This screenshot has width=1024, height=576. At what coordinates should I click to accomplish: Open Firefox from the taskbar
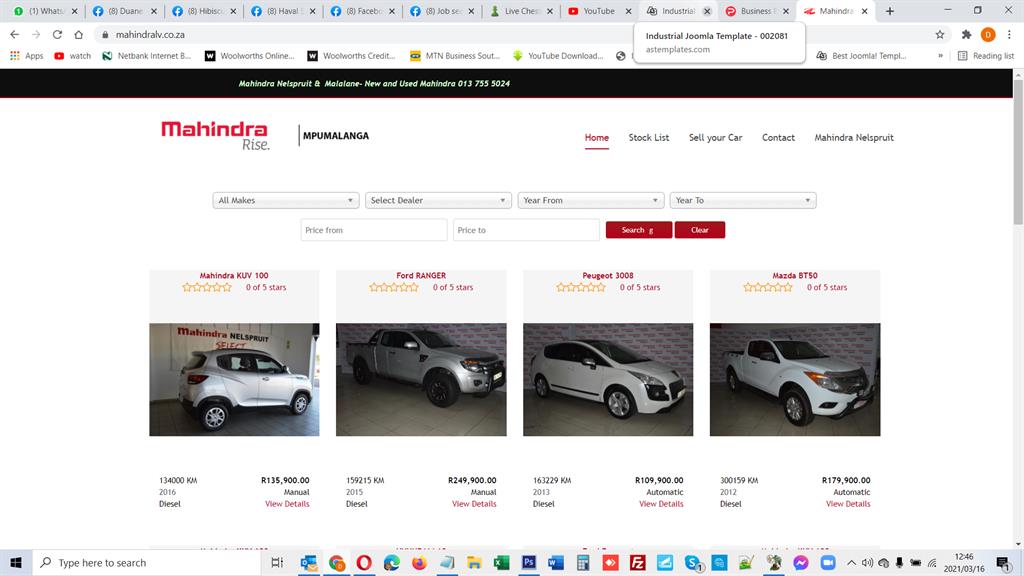tap(419, 563)
